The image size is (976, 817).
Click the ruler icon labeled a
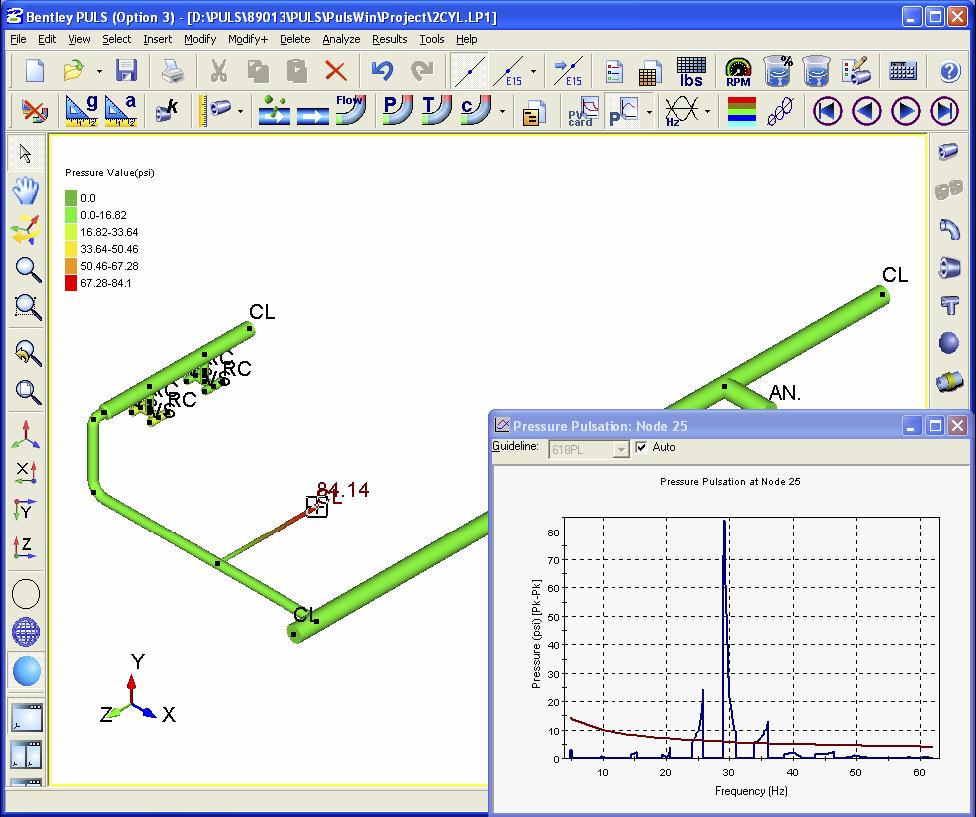click(121, 111)
